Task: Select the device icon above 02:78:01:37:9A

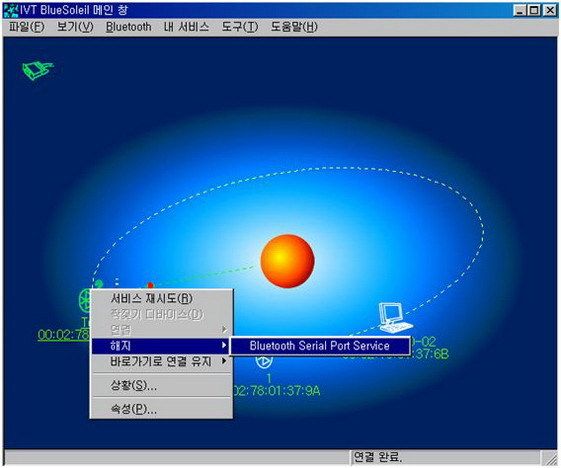Action: pos(264,361)
